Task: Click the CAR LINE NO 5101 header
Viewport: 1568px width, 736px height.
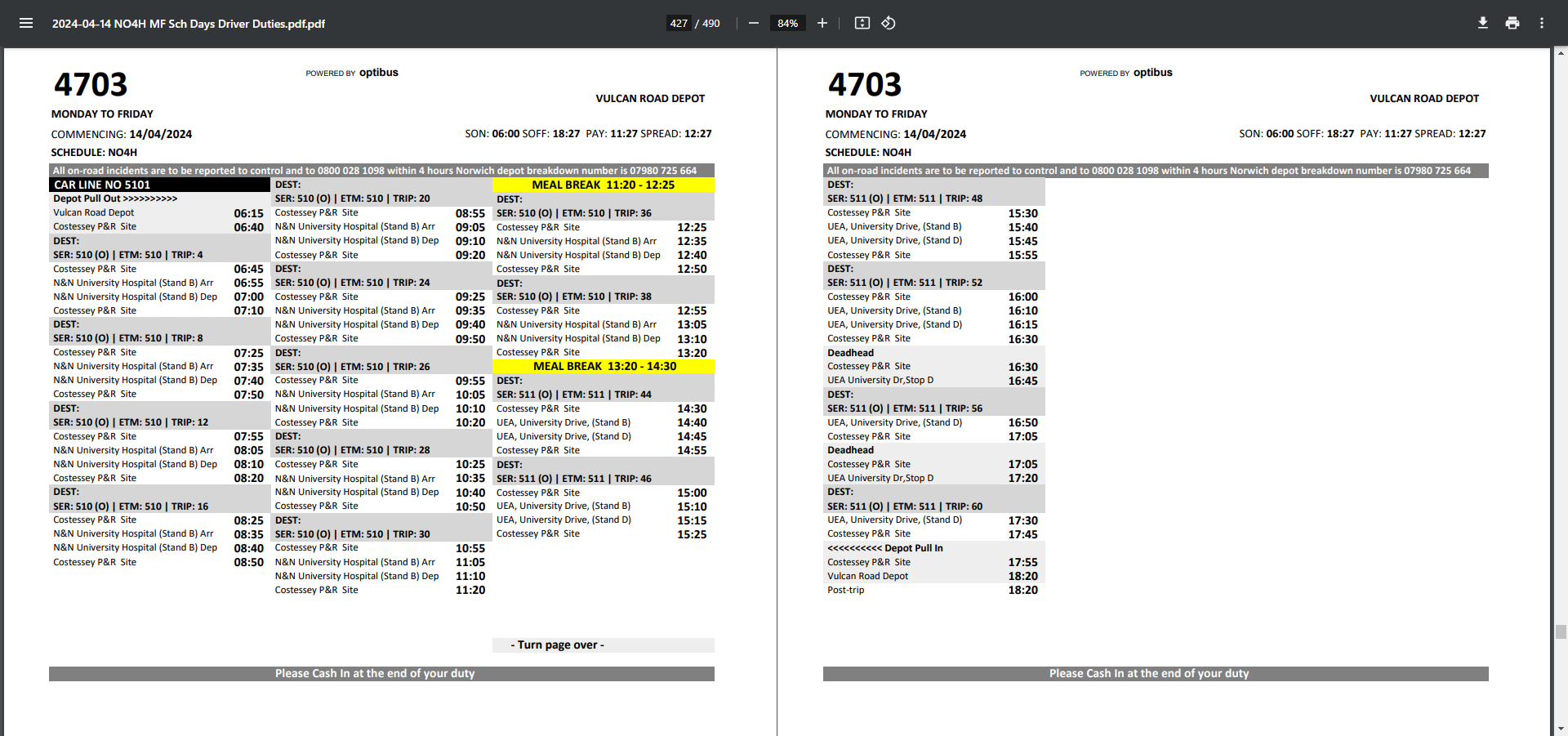Action: [x=102, y=185]
